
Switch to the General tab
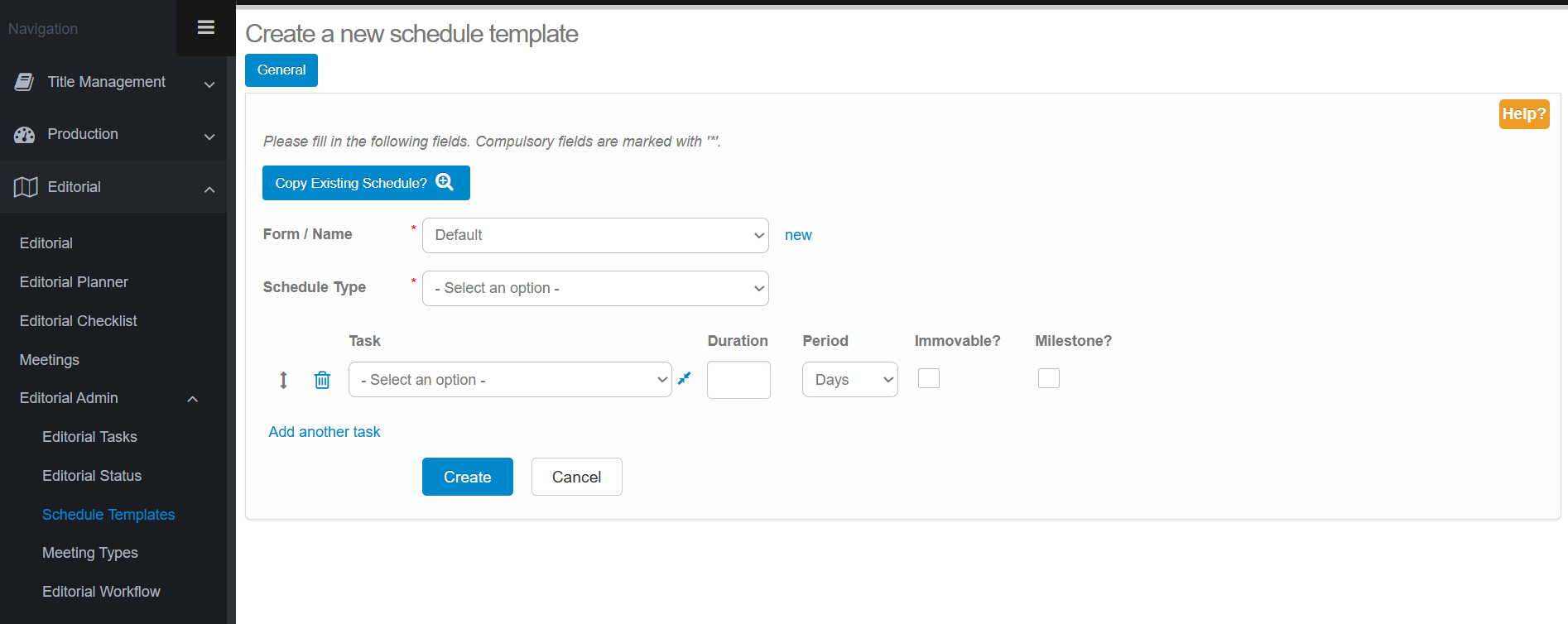pos(281,70)
